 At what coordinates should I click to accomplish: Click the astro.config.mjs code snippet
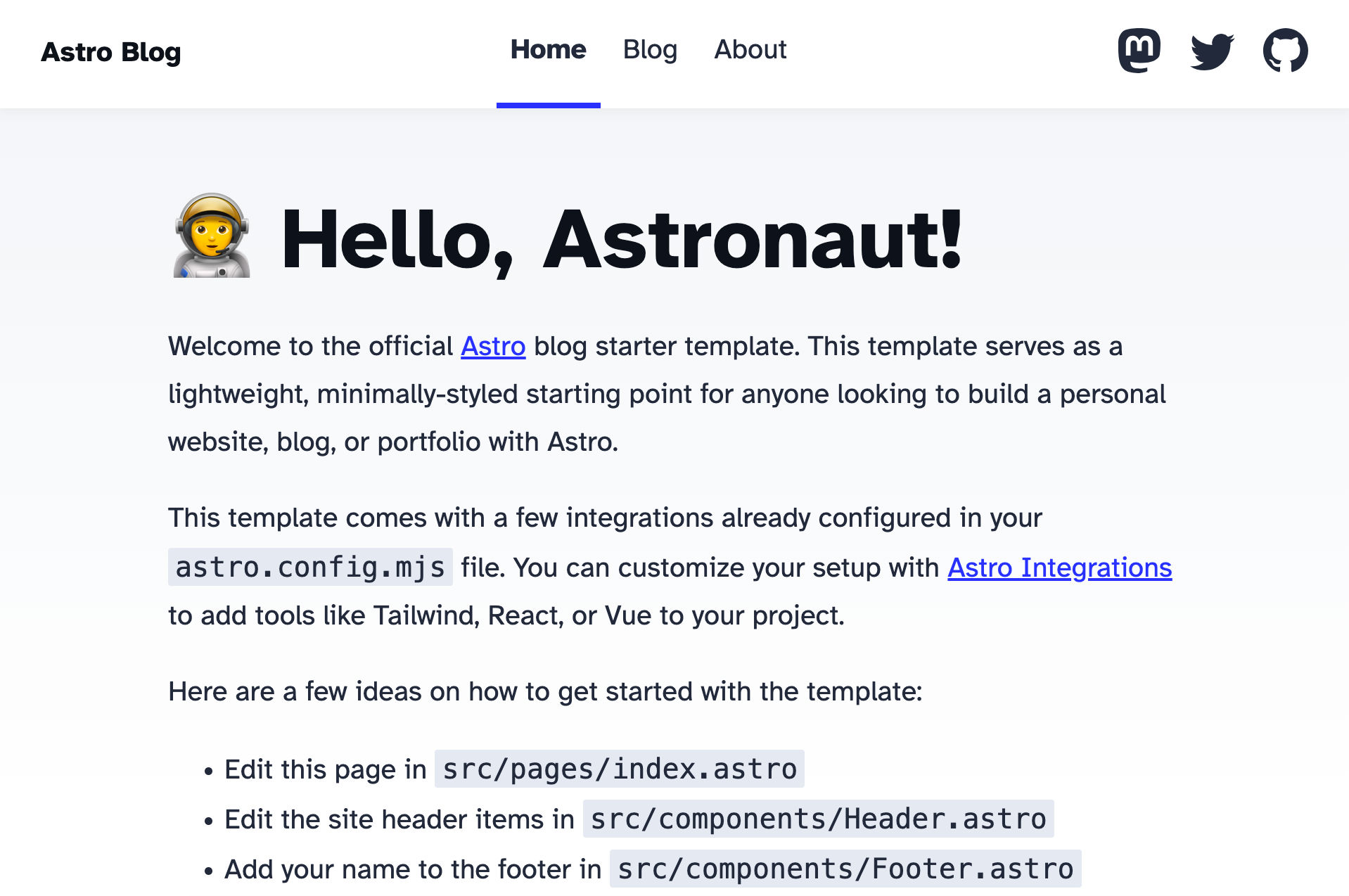point(310,567)
